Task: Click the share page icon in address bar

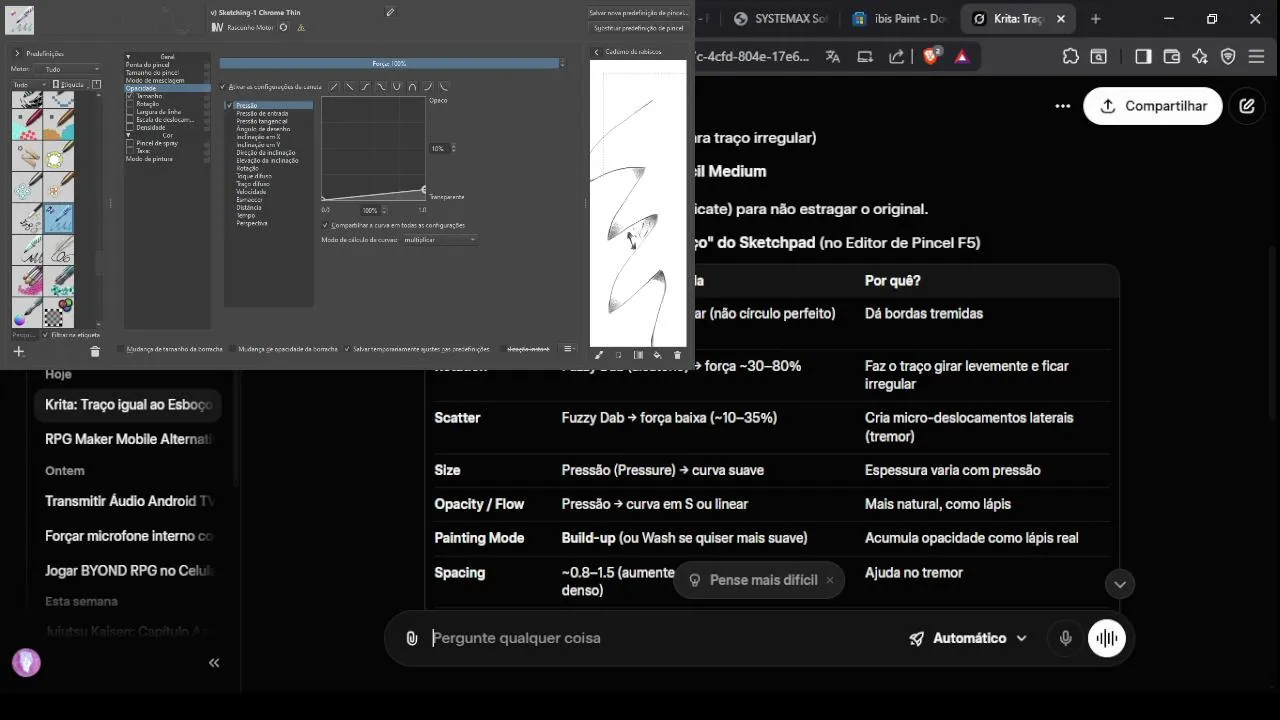Action: [x=897, y=57]
